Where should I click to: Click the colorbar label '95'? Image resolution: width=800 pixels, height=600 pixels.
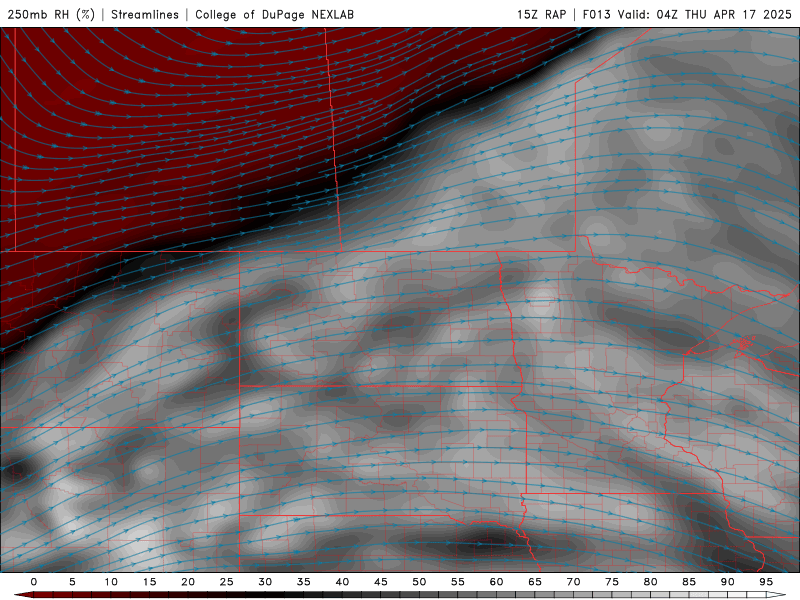766,582
